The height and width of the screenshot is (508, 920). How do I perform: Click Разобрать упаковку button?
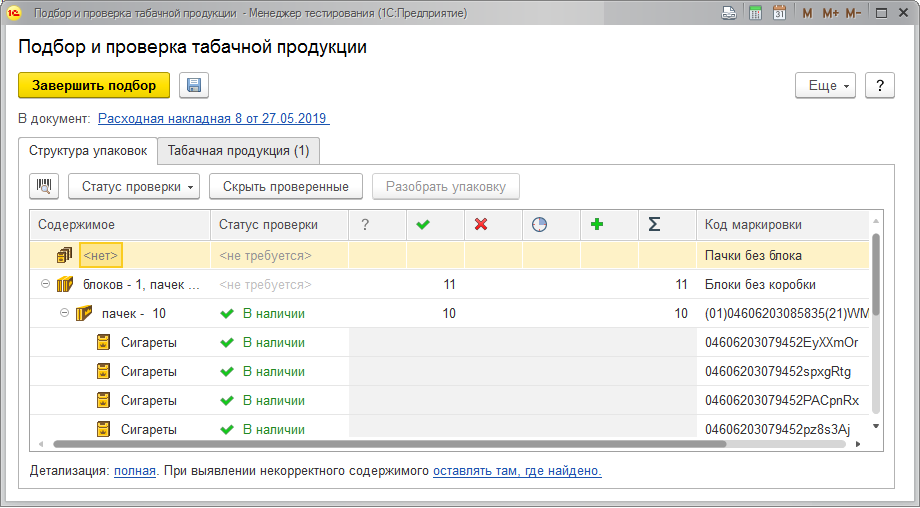446,187
